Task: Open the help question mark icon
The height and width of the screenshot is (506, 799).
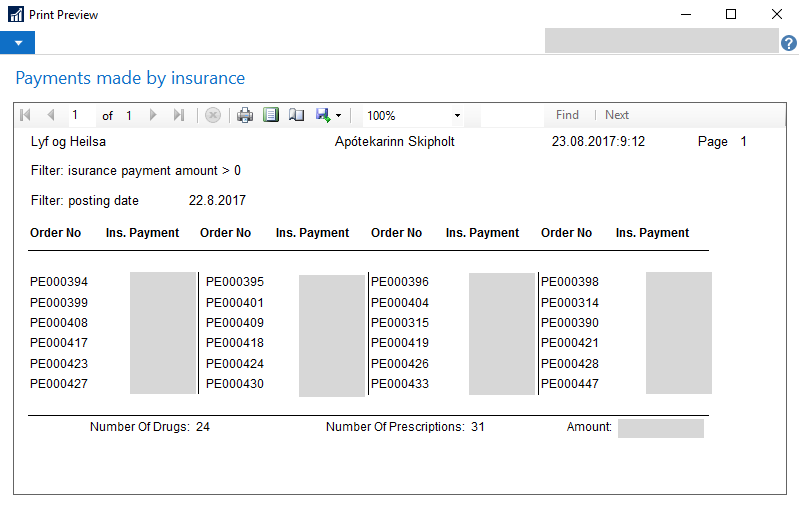Action: [x=789, y=43]
